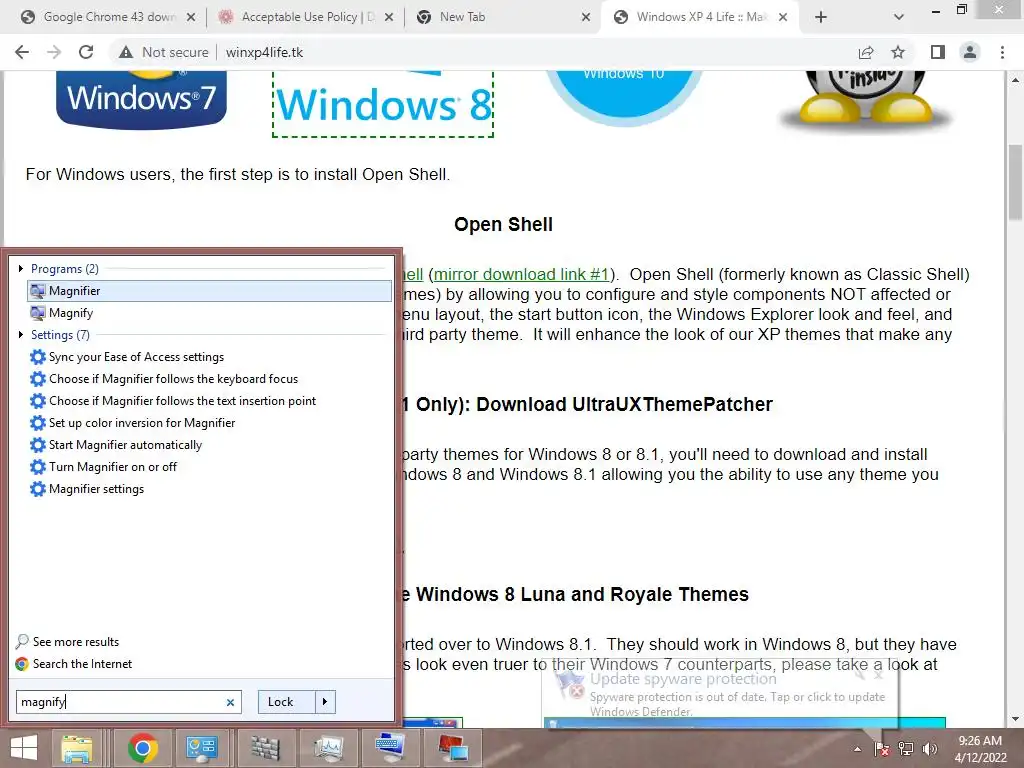Open the on-screen keyboard taskbar icon

390,748
